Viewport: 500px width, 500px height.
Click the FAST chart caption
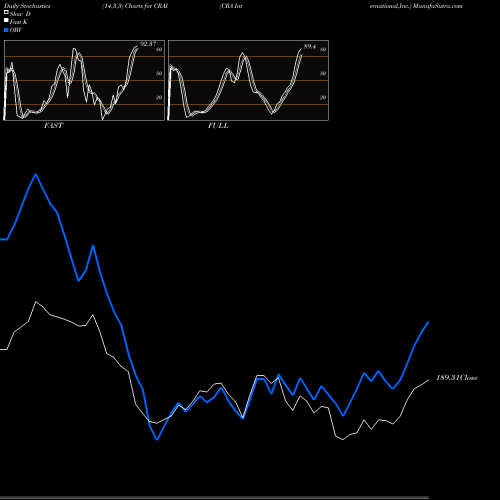pyautogui.click(x=53, y=126)
